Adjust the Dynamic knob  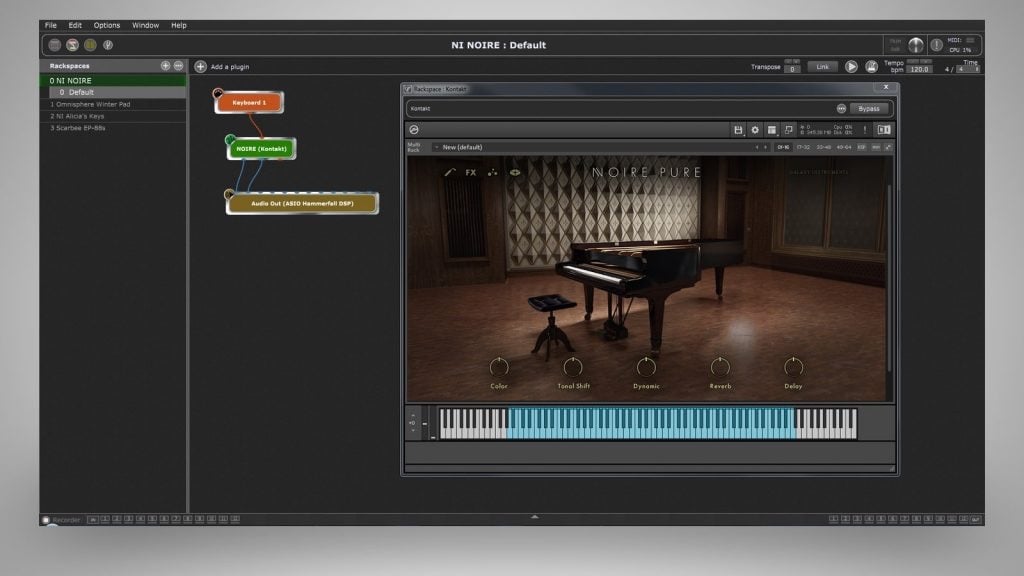click(646, 367)
